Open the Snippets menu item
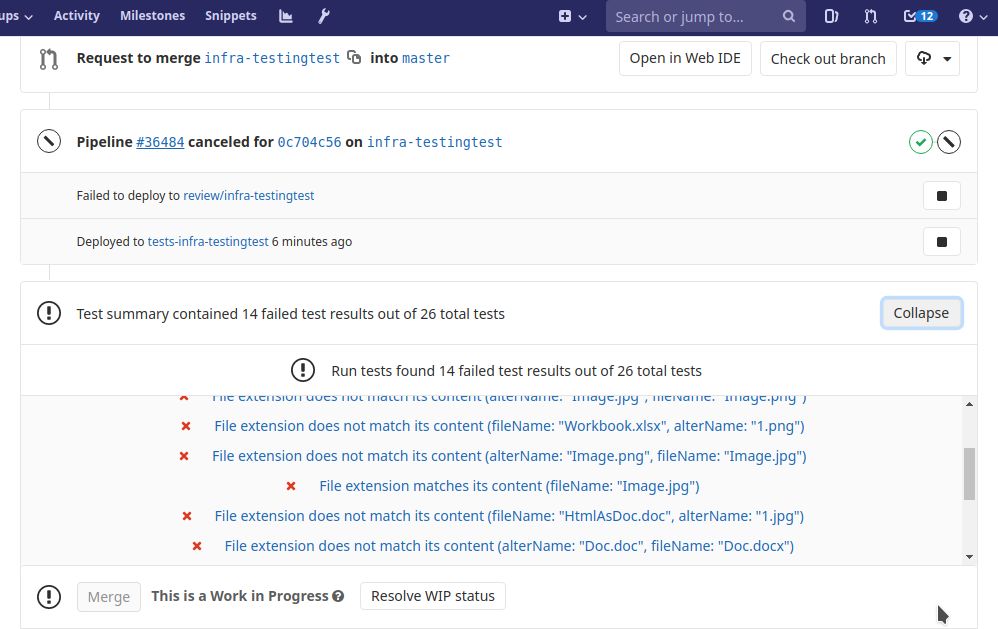Image resolution: width=998 pixels, height=629 pixels. click(x=230, y=15)
